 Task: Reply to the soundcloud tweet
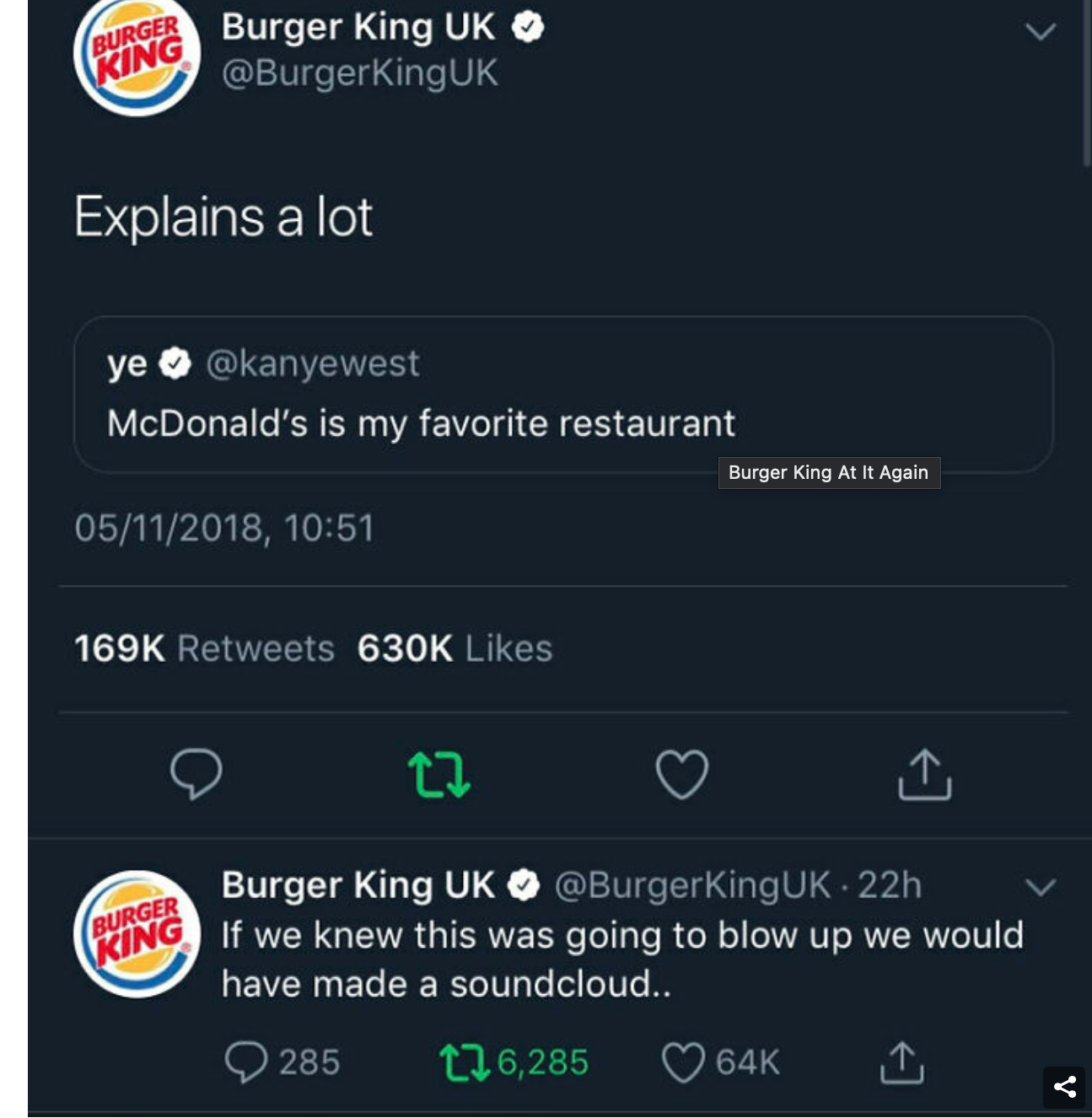(246, 1062)
